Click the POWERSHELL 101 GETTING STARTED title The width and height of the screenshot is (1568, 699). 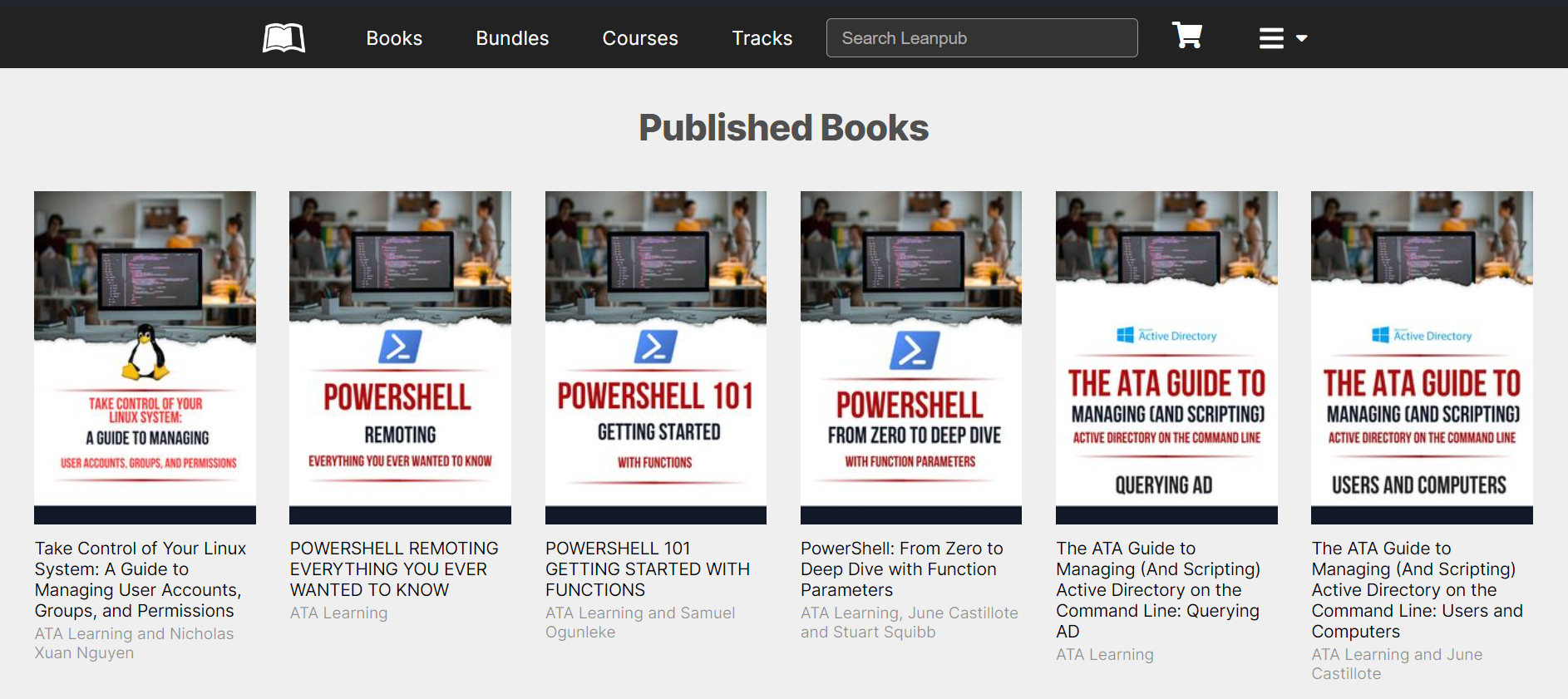point(648,569)
